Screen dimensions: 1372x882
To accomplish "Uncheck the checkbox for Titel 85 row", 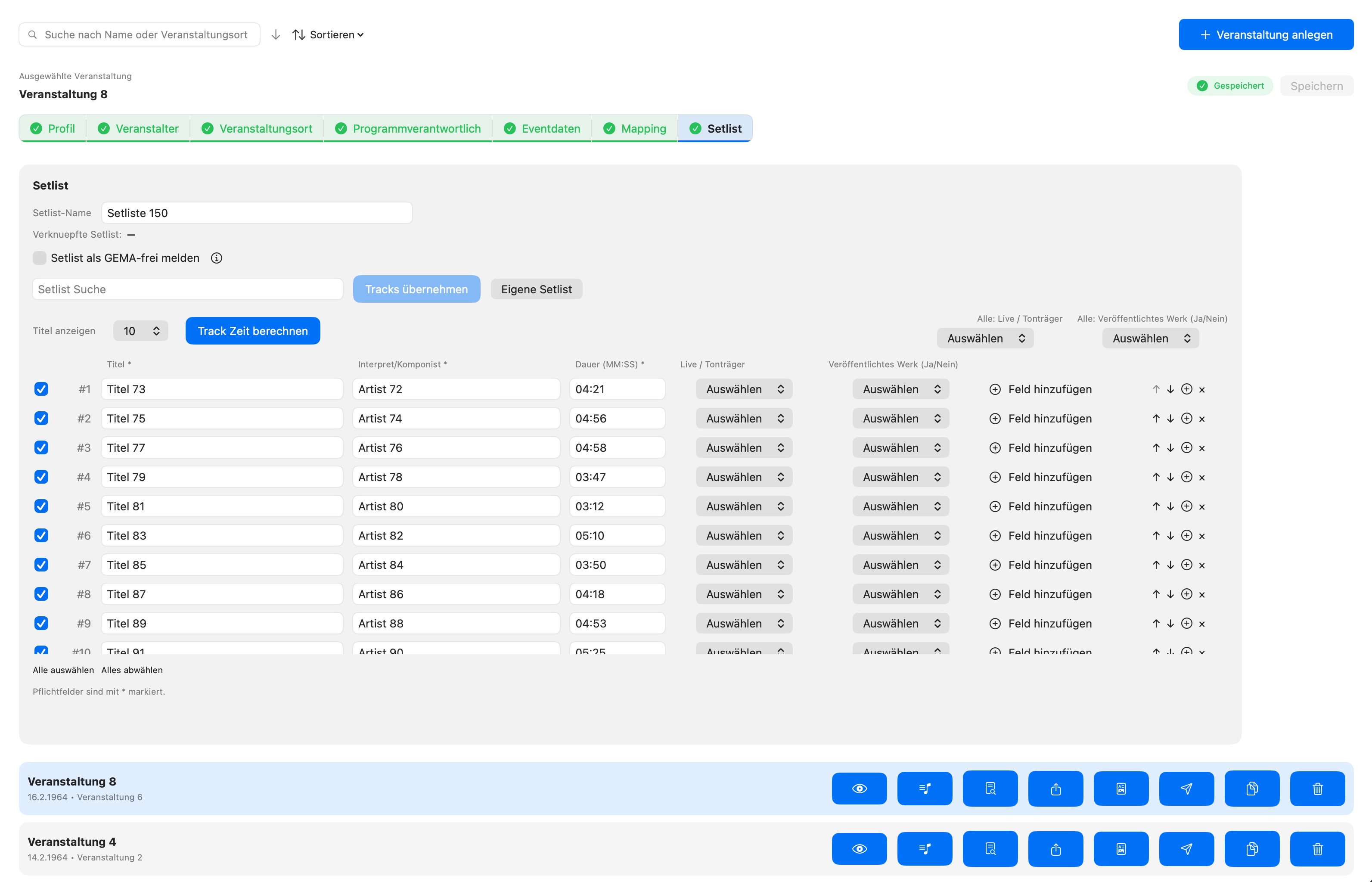I will [41, 565].
